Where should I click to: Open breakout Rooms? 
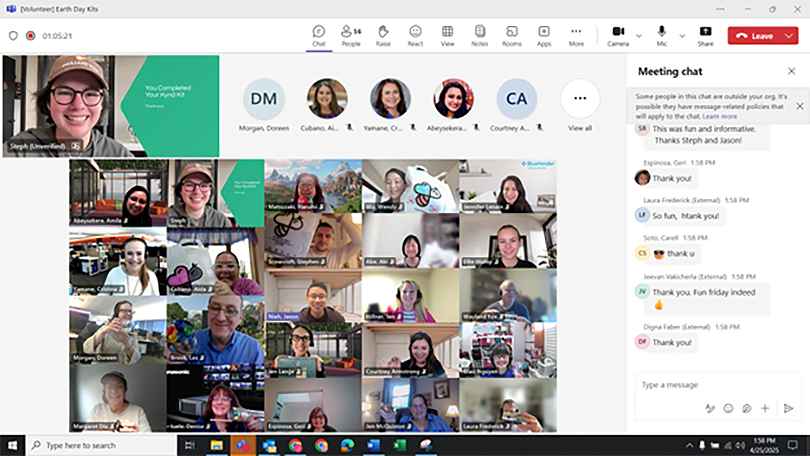coord(511,35)
